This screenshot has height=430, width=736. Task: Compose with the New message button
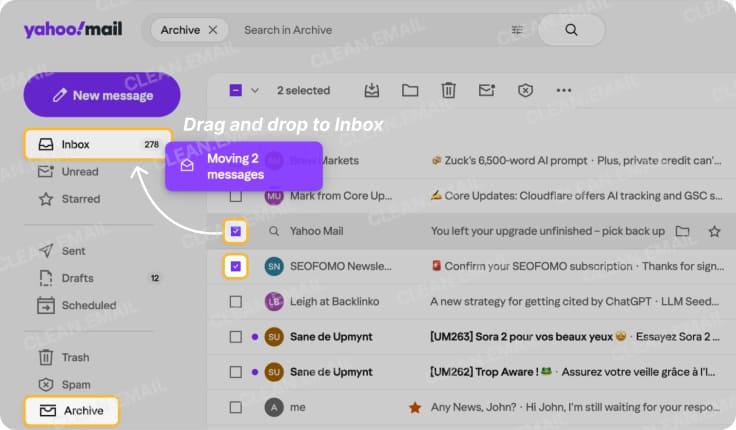tap(102, 95)
